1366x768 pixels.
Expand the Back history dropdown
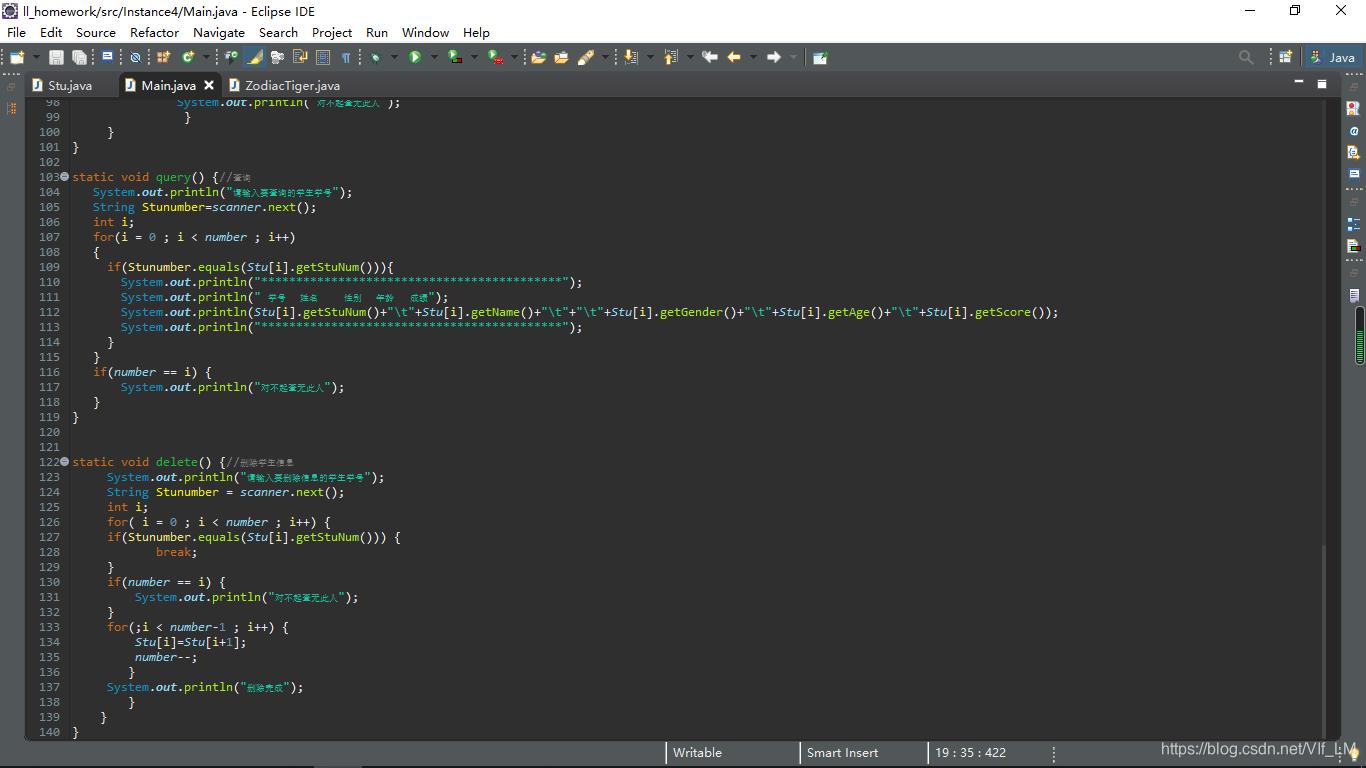(753, 57)
